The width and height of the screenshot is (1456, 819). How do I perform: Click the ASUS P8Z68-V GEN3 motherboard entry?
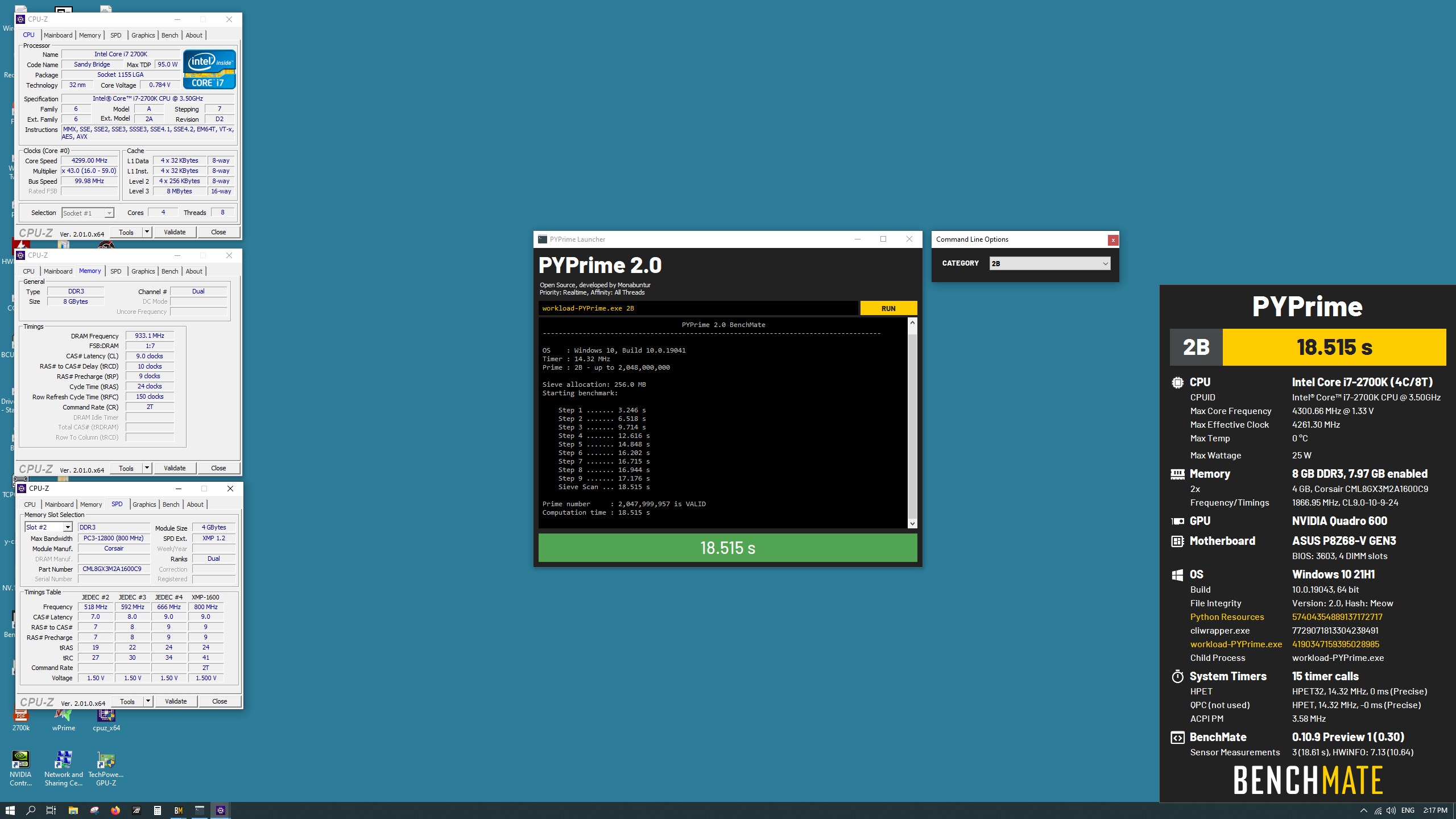coord(1344,541)
